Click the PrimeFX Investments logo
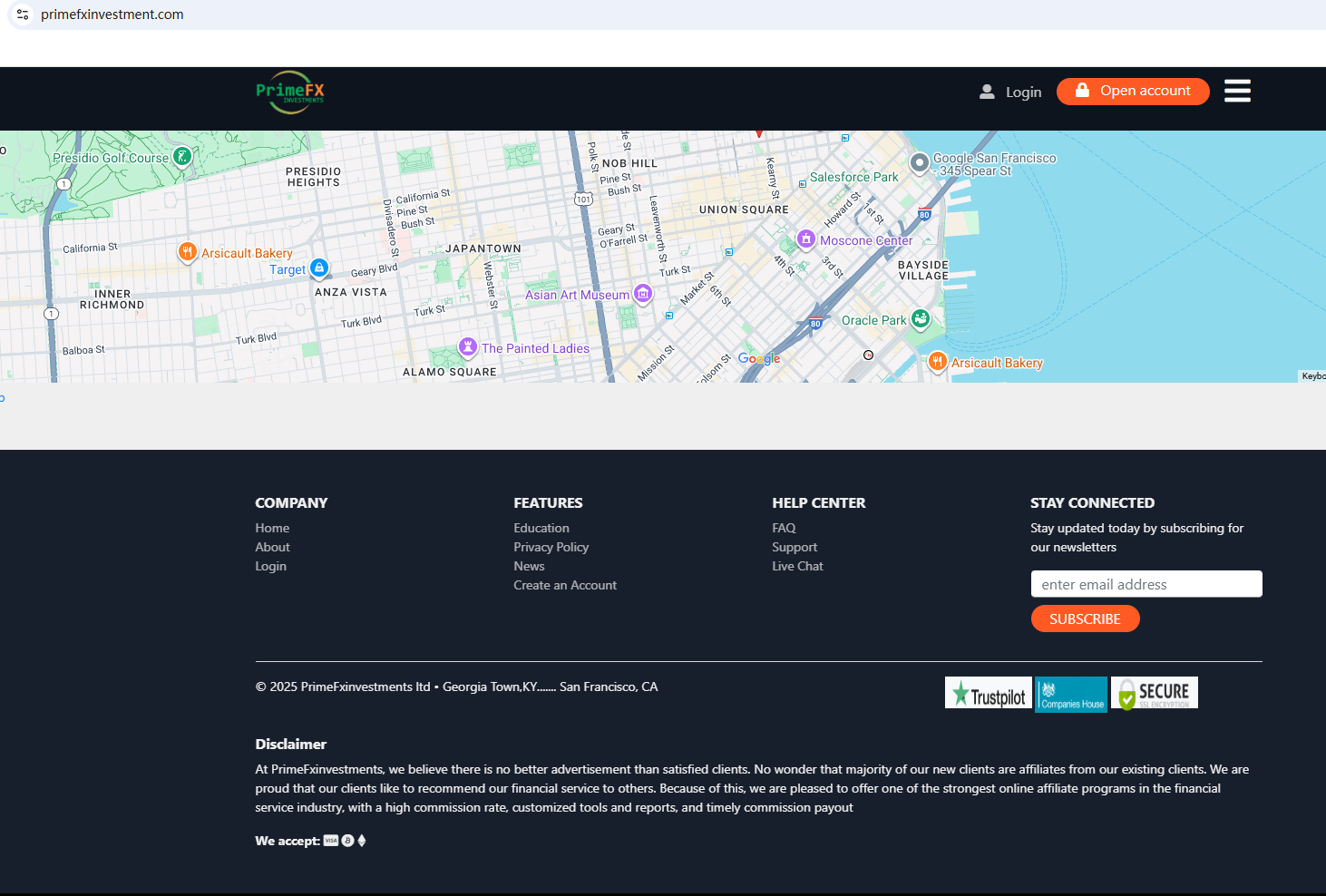 289,93
